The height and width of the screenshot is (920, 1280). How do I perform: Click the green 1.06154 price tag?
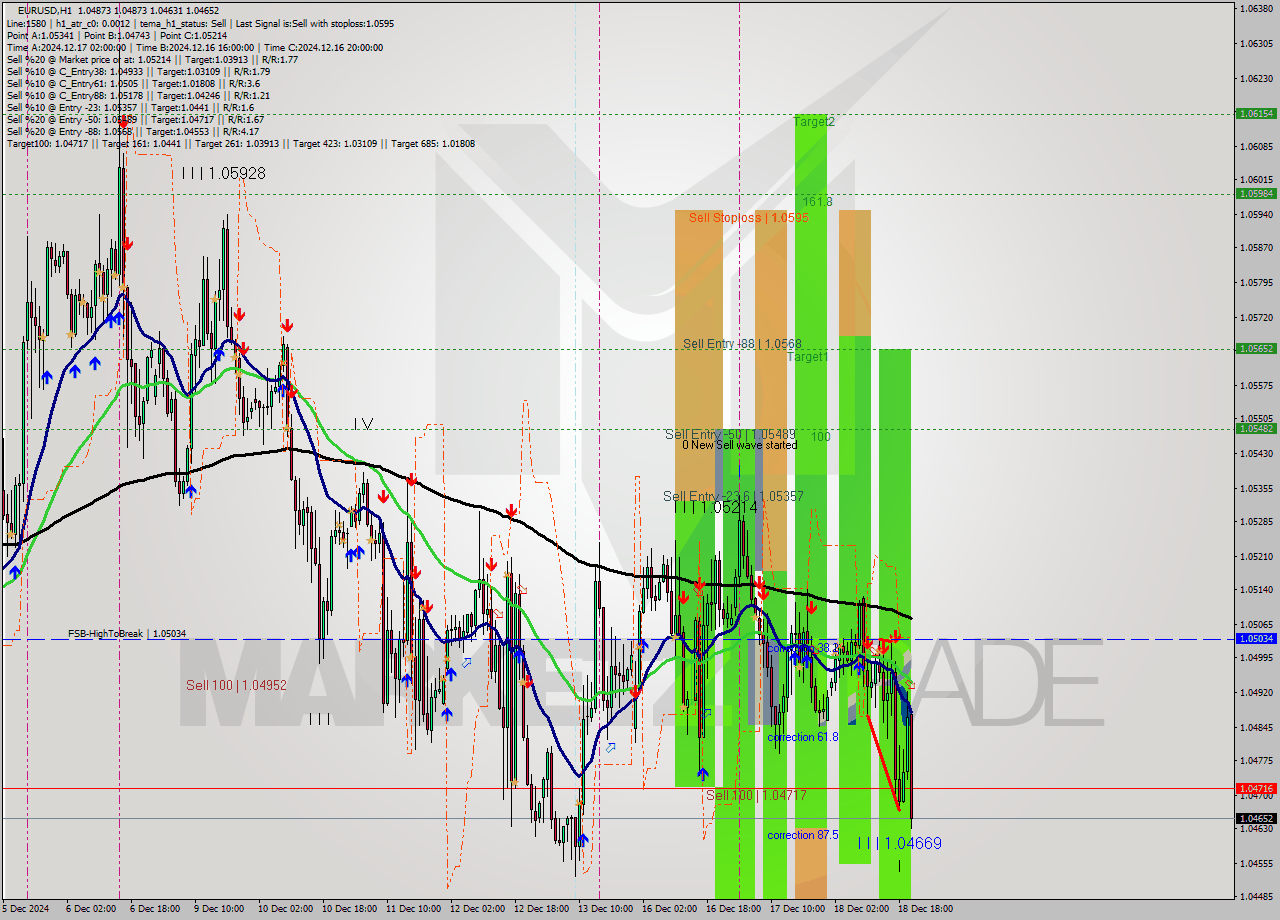pyautogui.click(x=1256, y=114)
